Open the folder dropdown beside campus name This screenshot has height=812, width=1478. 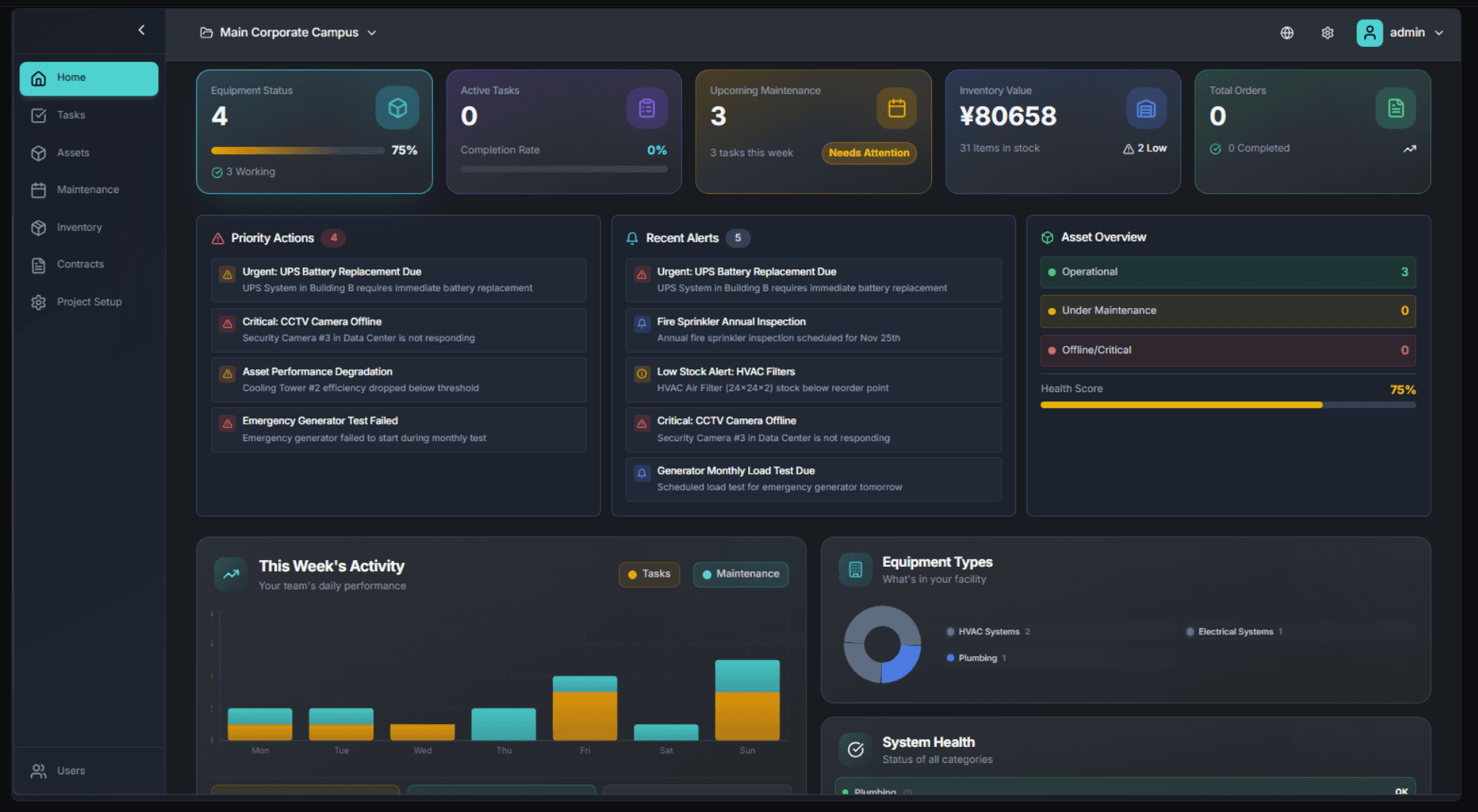371,33
